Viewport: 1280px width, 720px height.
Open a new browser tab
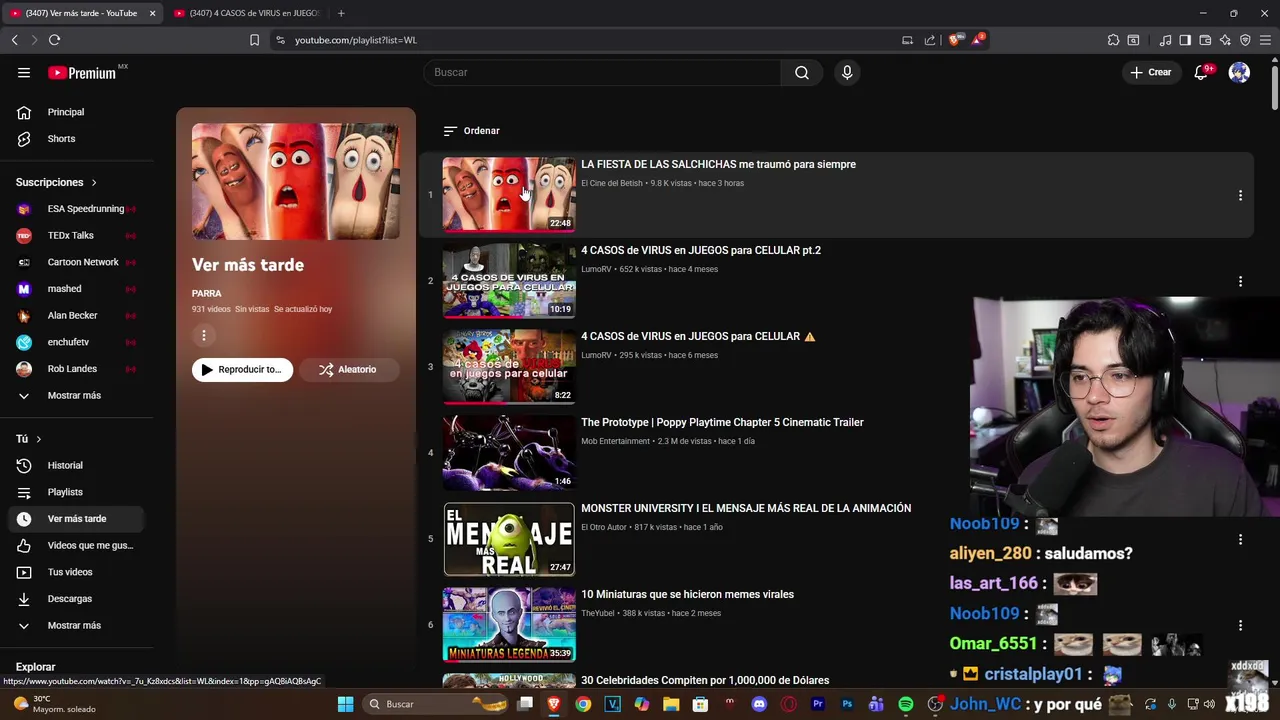coord(341,13)
